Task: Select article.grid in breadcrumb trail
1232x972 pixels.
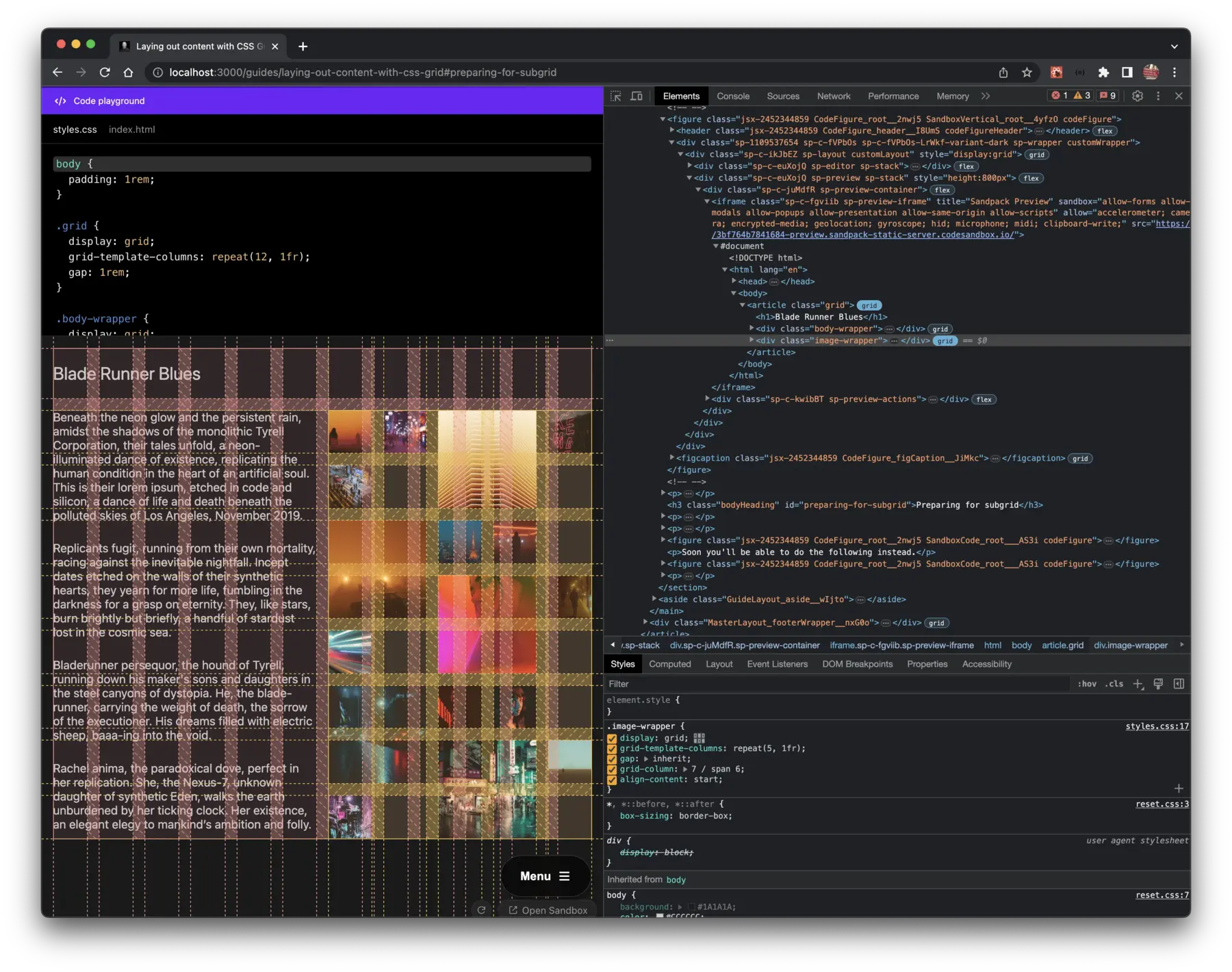Action: click(x=1062, y=645)
